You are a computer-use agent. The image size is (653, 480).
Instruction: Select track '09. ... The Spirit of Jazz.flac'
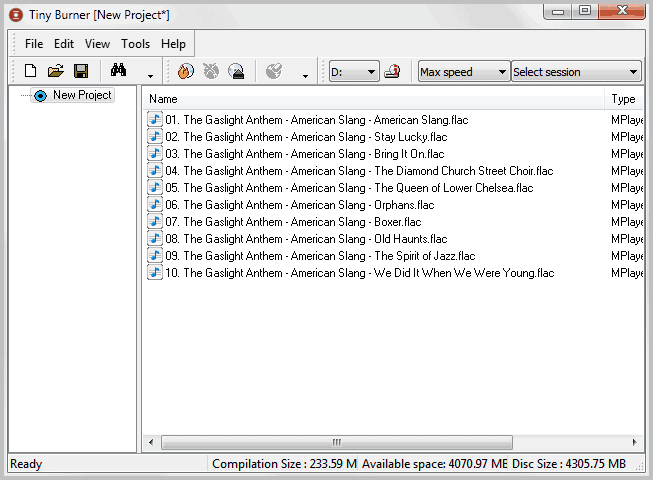coord(320,256)
